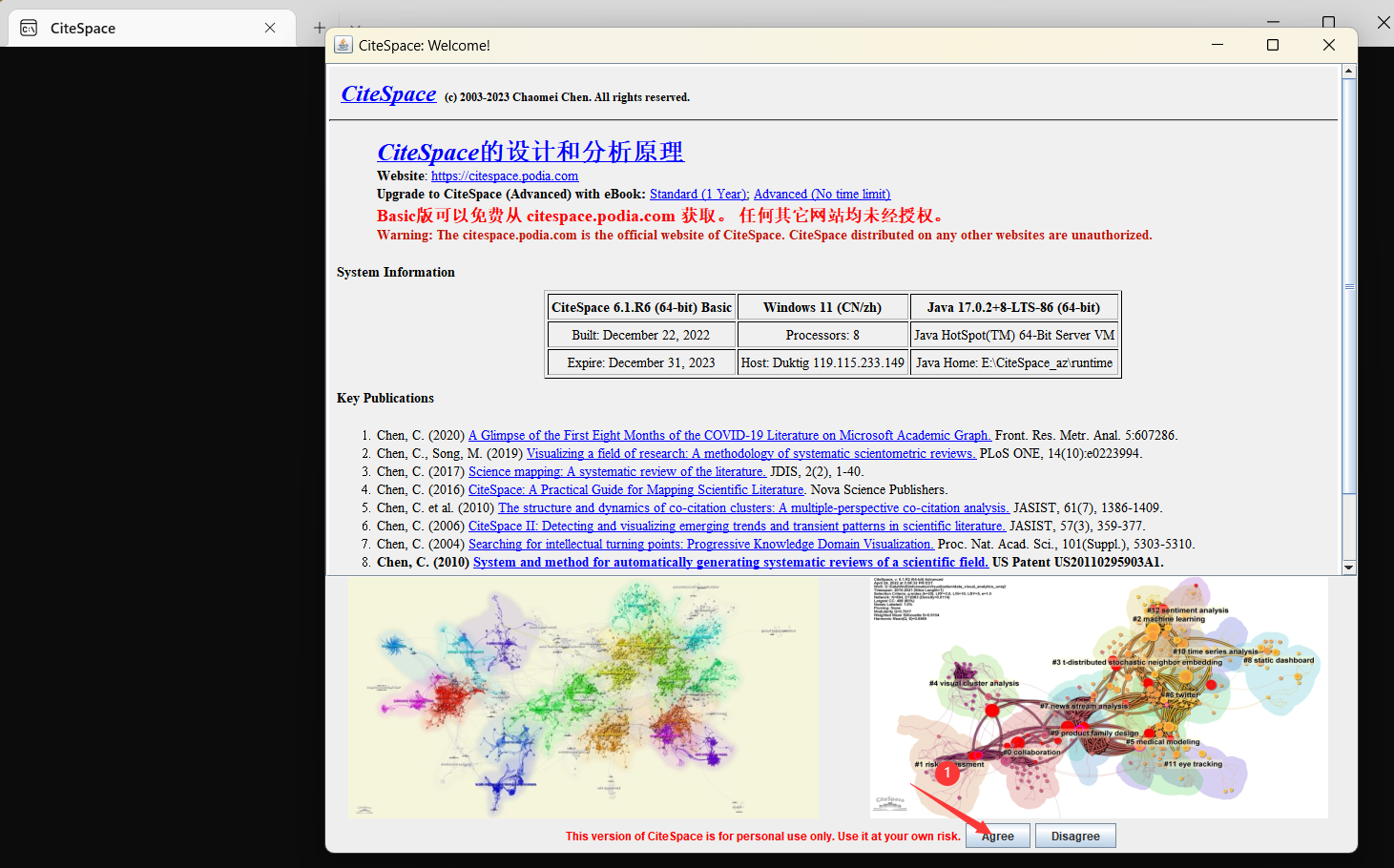Click the personal use only notice text

[762, 836]
